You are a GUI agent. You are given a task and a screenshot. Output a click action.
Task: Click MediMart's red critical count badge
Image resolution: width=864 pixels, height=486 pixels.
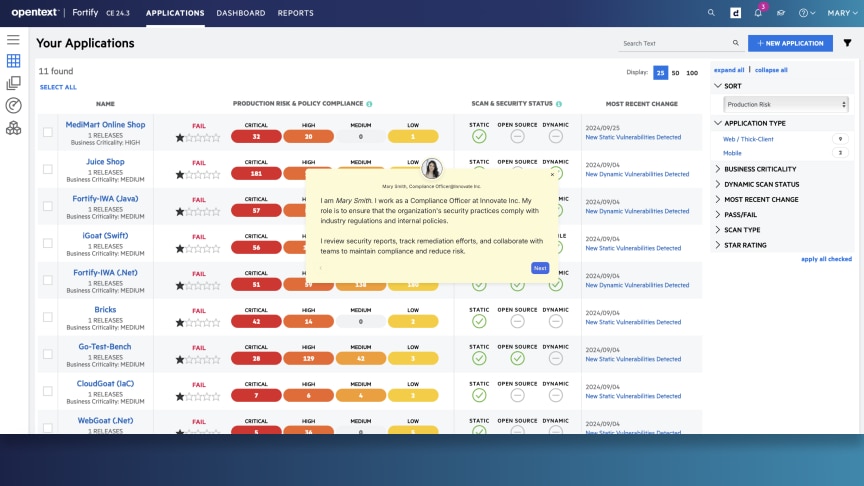256,136
